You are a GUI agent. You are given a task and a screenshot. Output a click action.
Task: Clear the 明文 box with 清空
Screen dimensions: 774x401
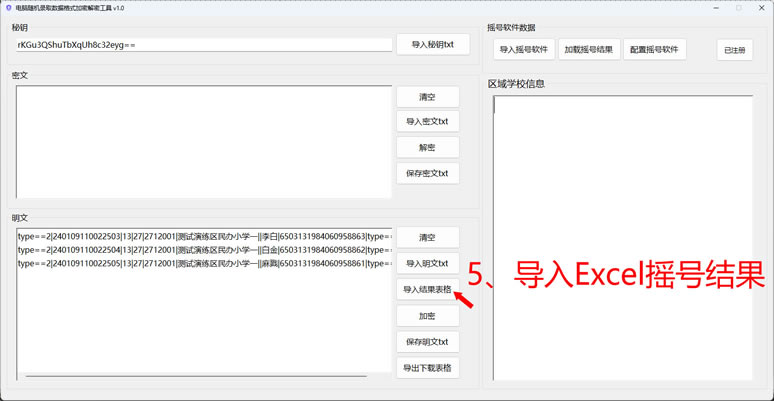[427, 238]
